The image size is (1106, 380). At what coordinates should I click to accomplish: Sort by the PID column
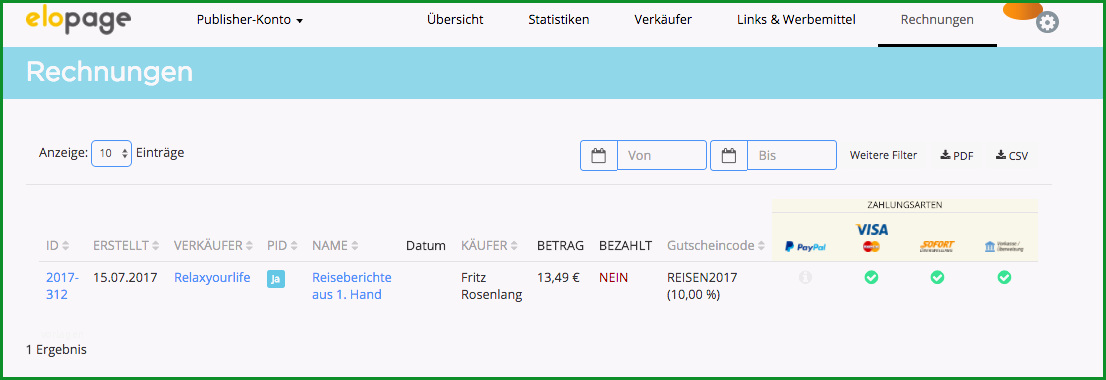(x=282, y=246)
